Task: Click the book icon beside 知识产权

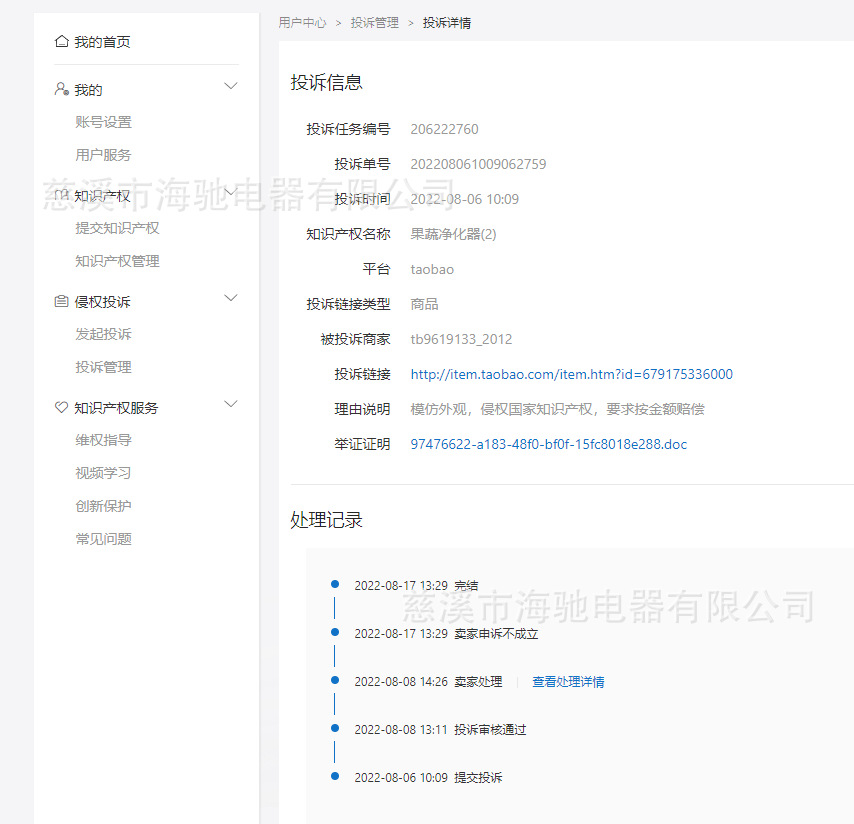Action: (x=62, y=195)
